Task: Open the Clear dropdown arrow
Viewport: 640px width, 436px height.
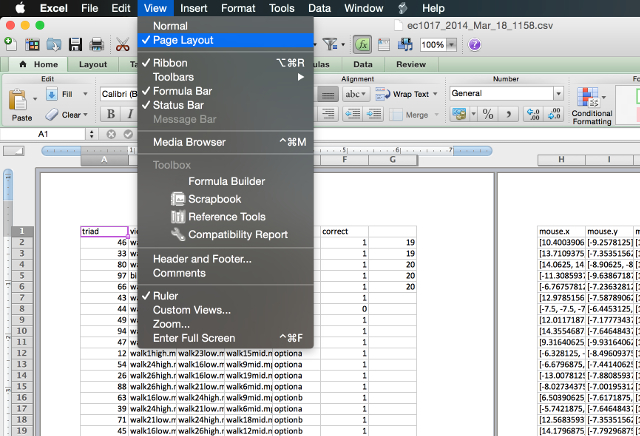Action: coord(85,115)
